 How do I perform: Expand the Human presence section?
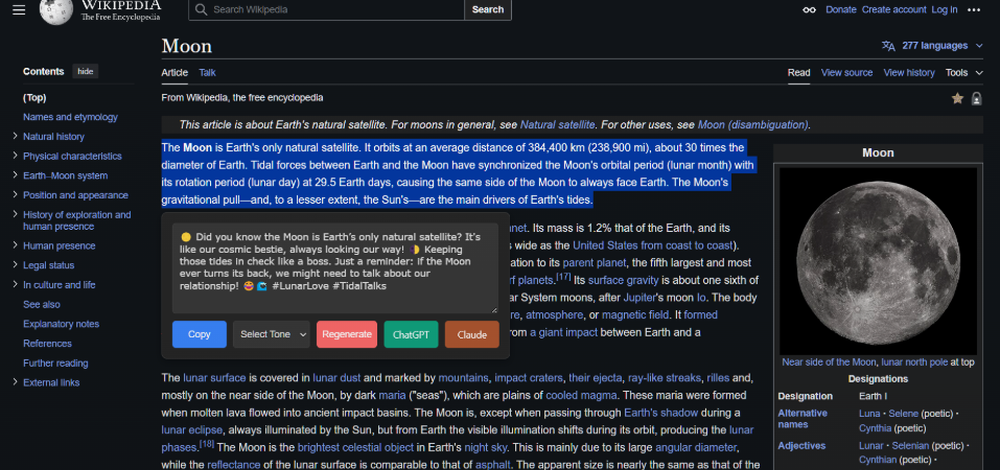[x=15, y=246]
